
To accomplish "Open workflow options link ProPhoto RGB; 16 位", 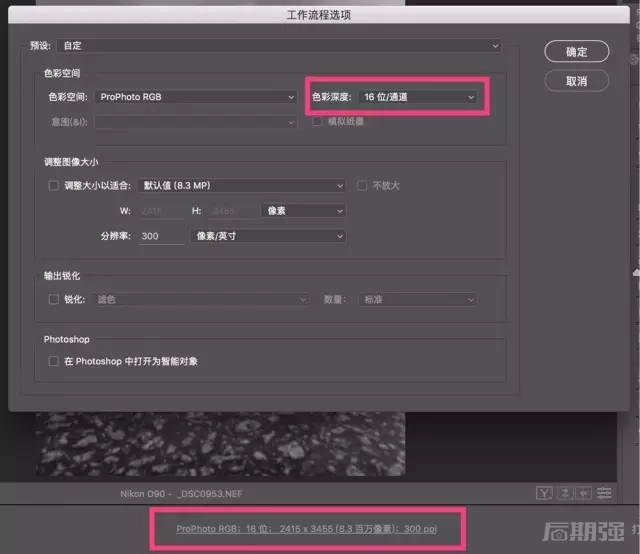I will (x=307, y=529).
